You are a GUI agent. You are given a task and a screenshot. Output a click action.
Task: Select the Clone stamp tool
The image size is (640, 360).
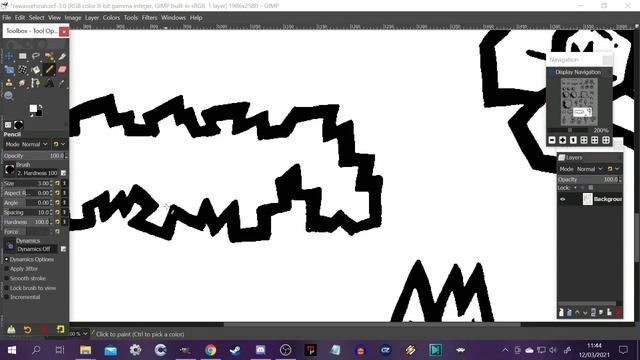9,83
